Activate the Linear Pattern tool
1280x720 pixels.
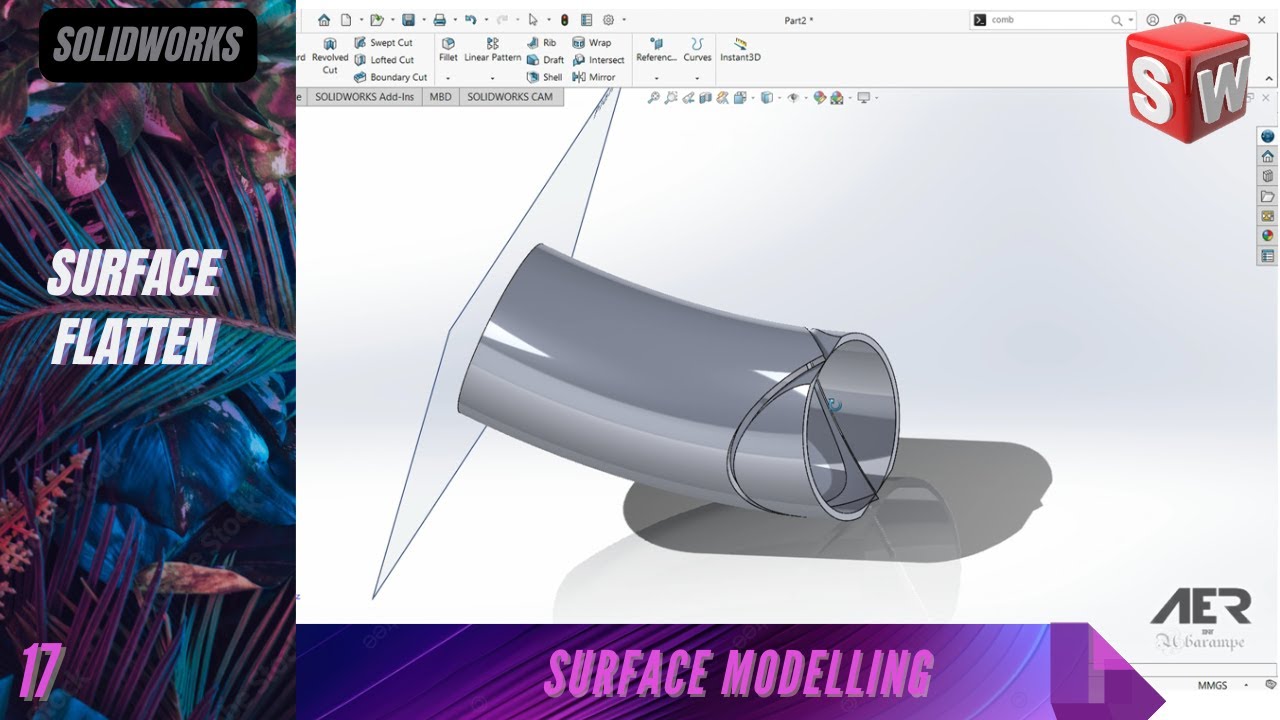[493, 50]
